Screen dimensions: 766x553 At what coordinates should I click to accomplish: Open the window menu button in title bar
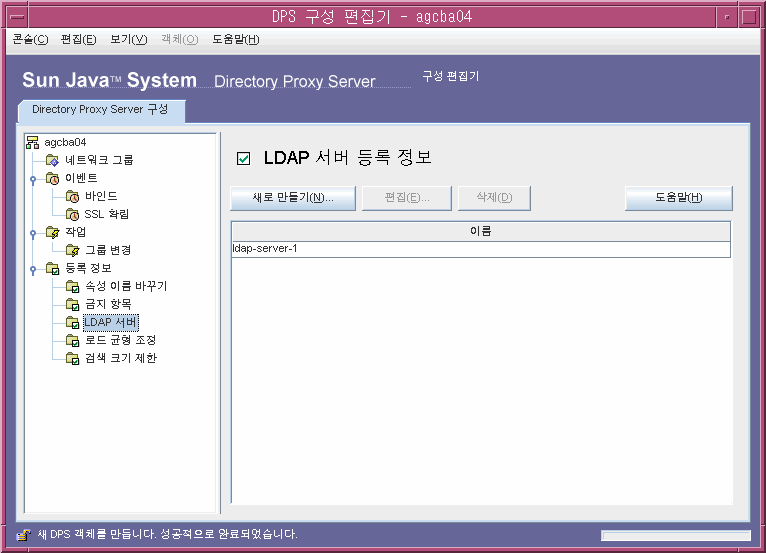(x=17, y=17)
